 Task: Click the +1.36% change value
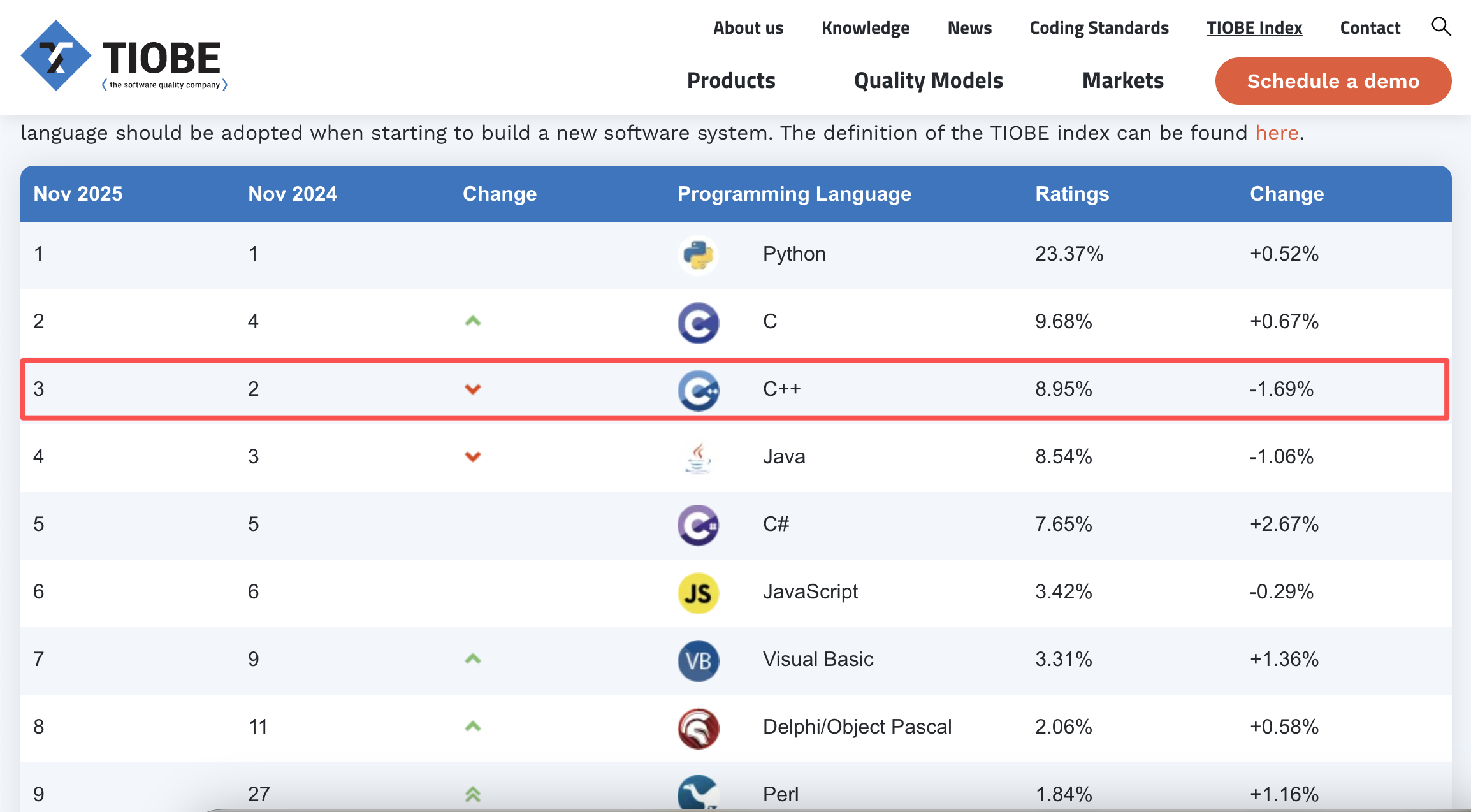(x=1284, y=659)
